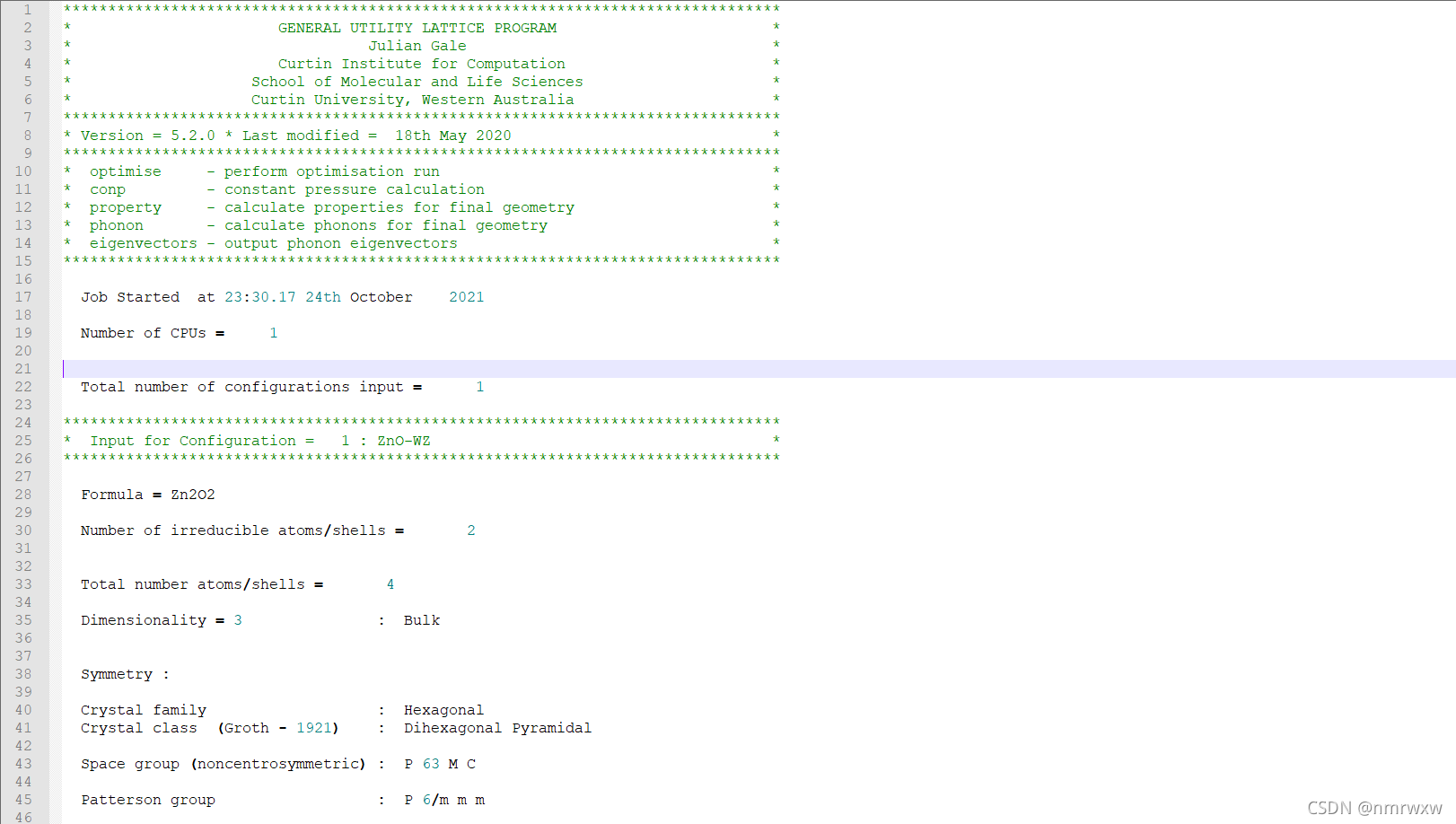Click the timestamp '23:30.17 24th'

pos(283,297)
